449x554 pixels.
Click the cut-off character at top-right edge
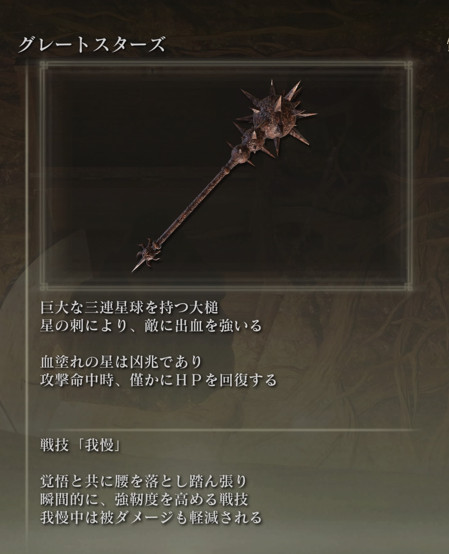[446, 45]
